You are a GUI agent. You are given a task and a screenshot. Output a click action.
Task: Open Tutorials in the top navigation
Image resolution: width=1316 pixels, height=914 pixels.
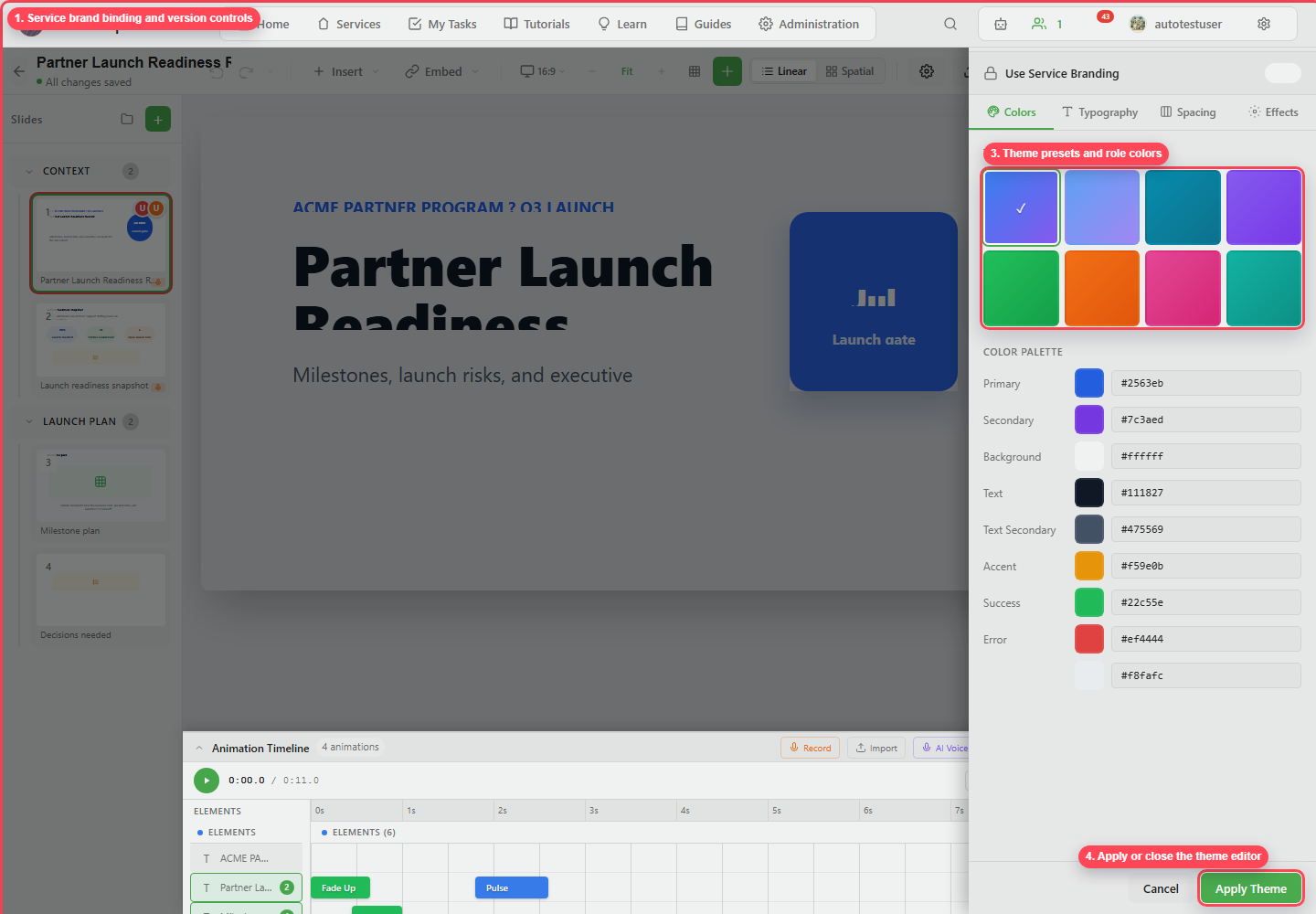pyautogui.click(x=537, y=24)
